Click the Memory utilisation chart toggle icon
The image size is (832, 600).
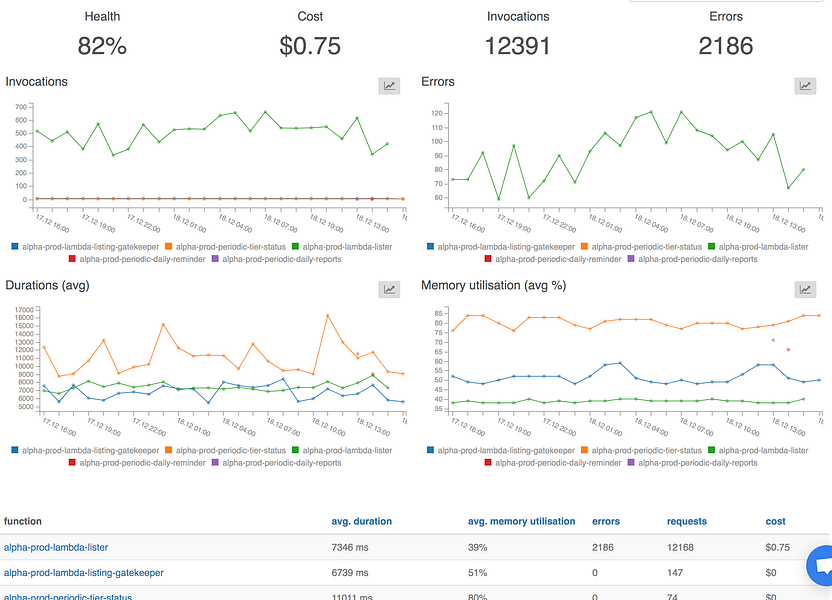coord(805,290)
